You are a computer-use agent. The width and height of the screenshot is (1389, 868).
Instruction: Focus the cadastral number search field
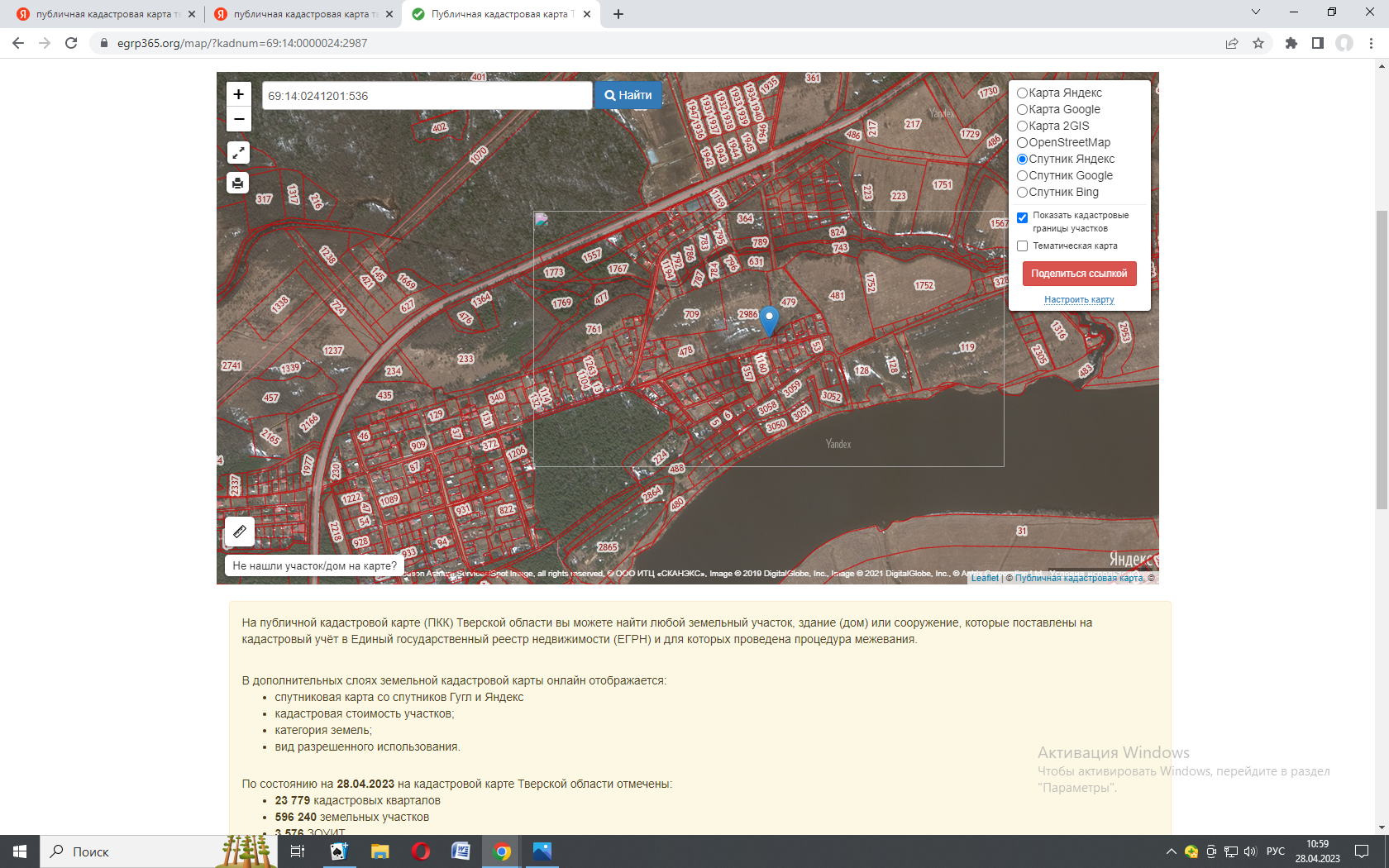pos(427,96)
